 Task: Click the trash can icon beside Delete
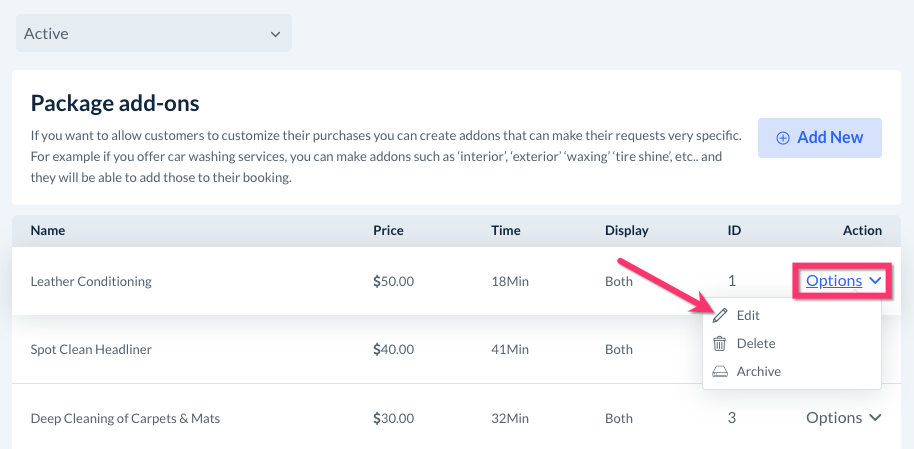(x=720, y=343)
